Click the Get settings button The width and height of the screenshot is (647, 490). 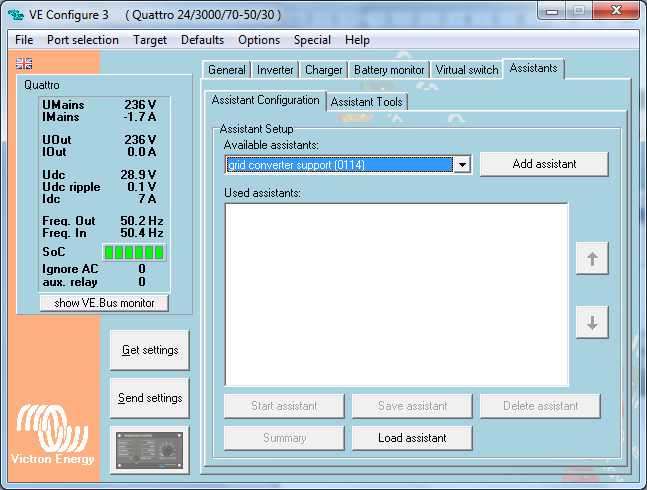(x=150, y=350)
